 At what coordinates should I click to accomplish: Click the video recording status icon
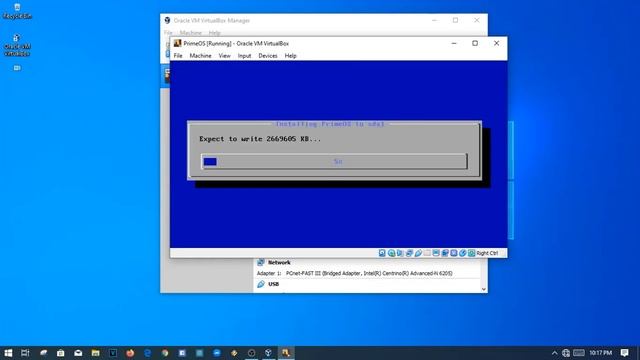445,253
